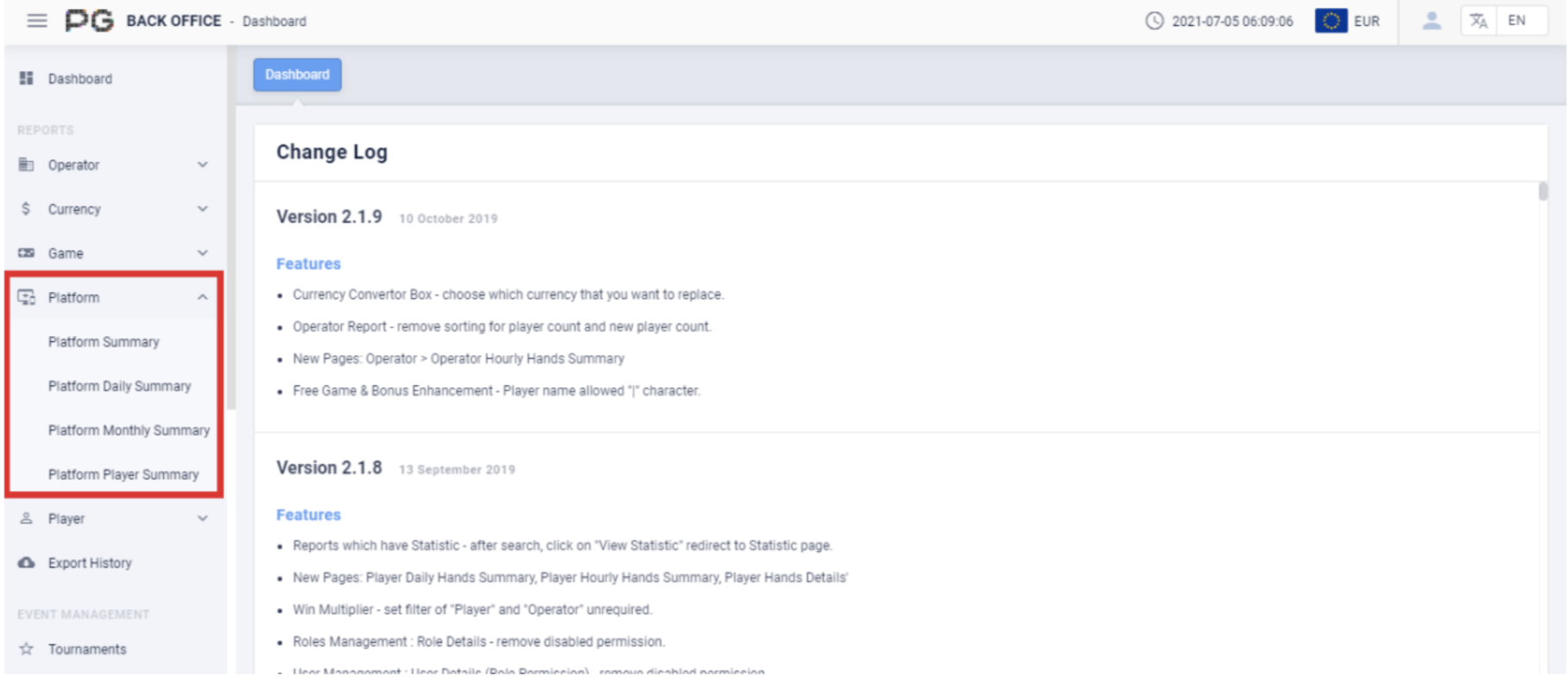1568x679 pixels.
Task: Click the Export History cloud icon
Action: [x=27, y=562]
